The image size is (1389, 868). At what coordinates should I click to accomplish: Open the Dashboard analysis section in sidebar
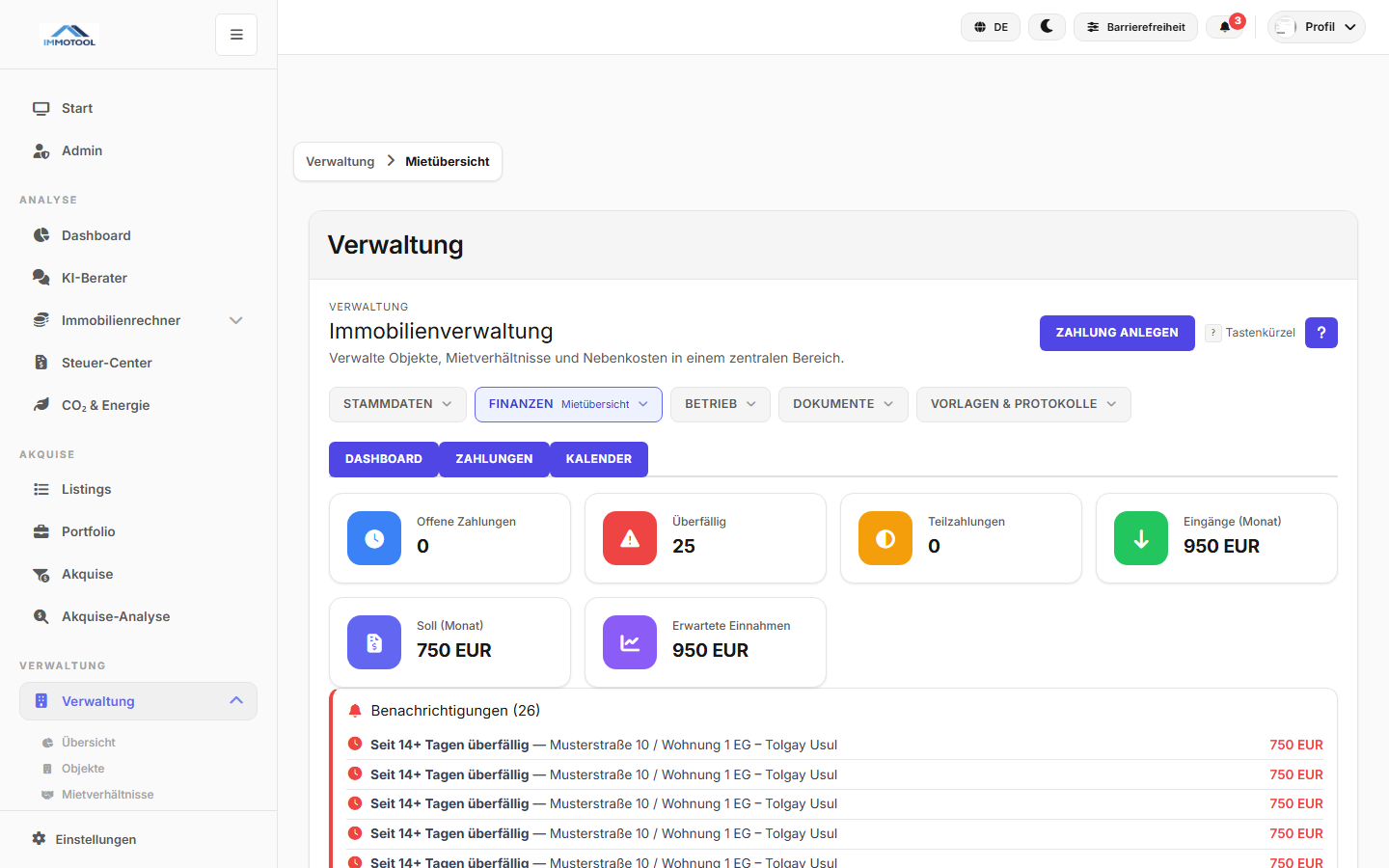(94, 234)
